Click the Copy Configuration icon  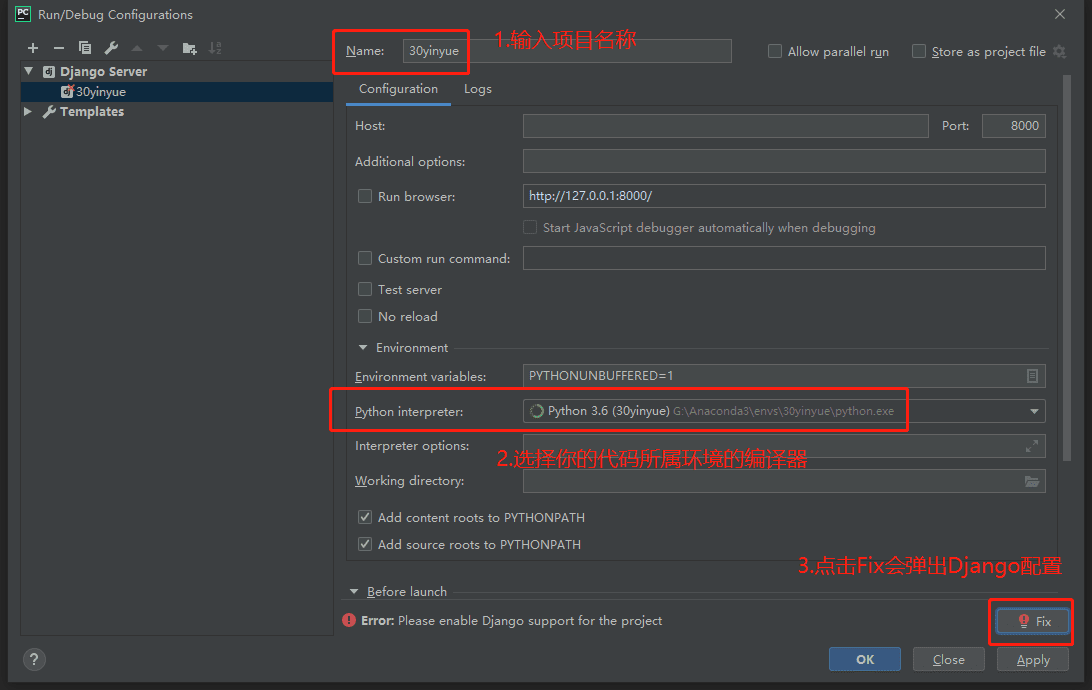point(85,48)
